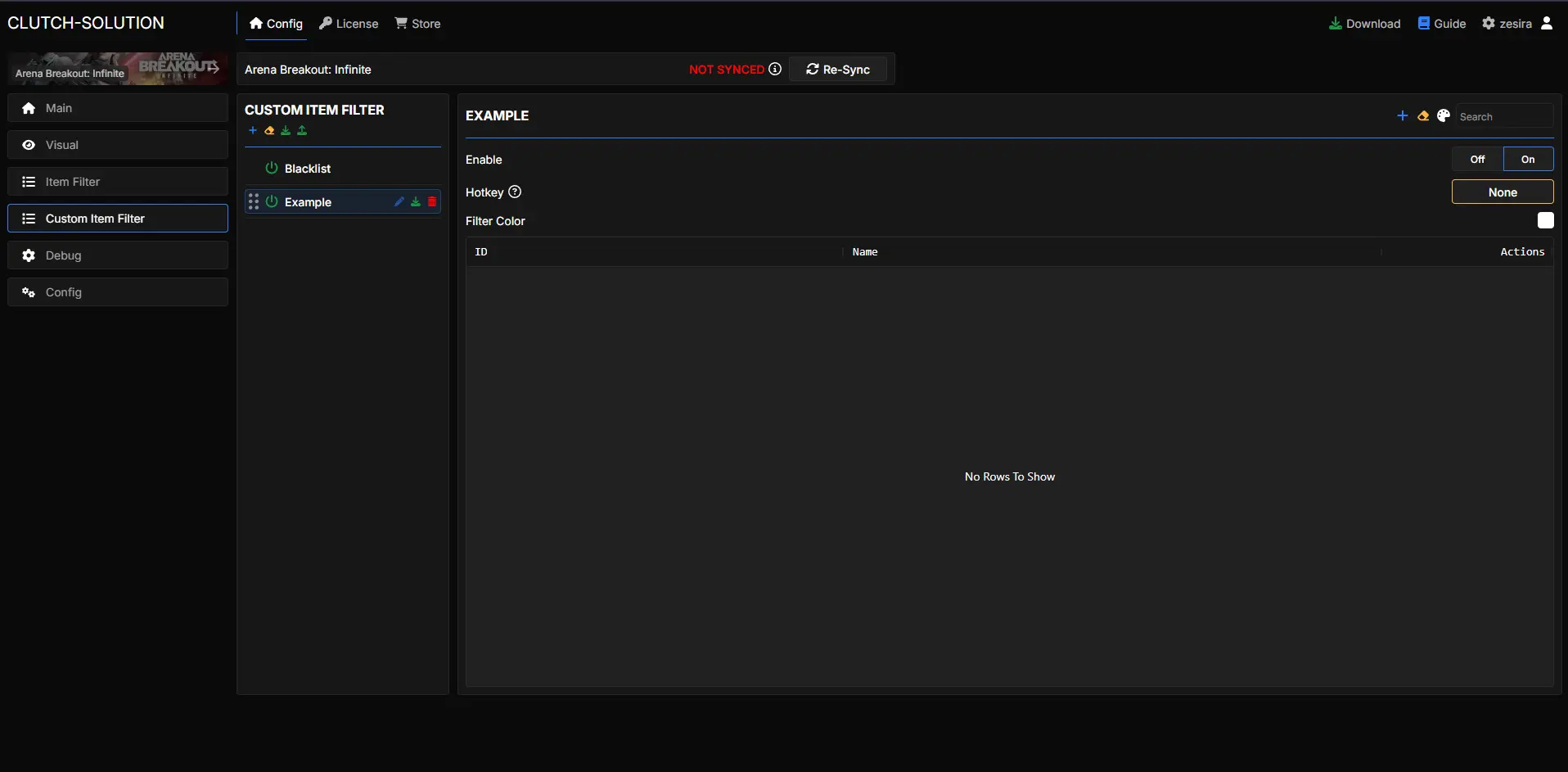Viewport: 1568px width, 772px height.
Task: Click the pencil icon on Example filter
Action: point(399,202)
